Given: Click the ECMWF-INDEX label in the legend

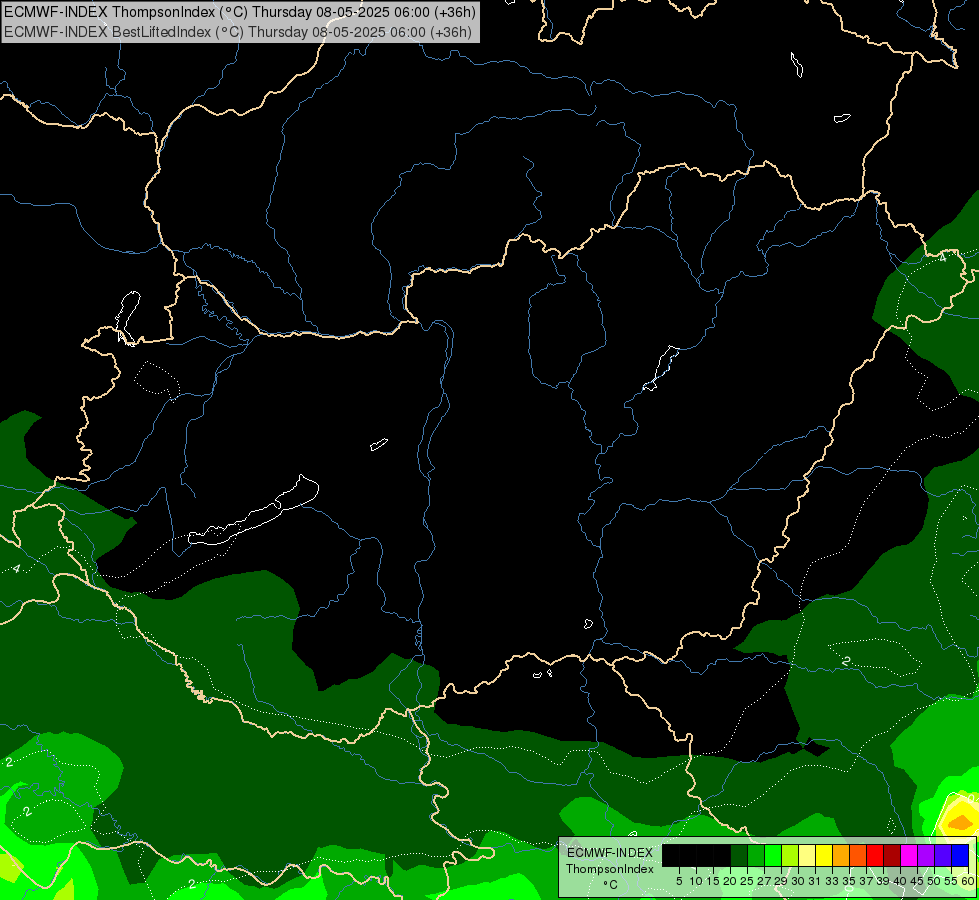Looking at the screenshot, I should point(609,853).
